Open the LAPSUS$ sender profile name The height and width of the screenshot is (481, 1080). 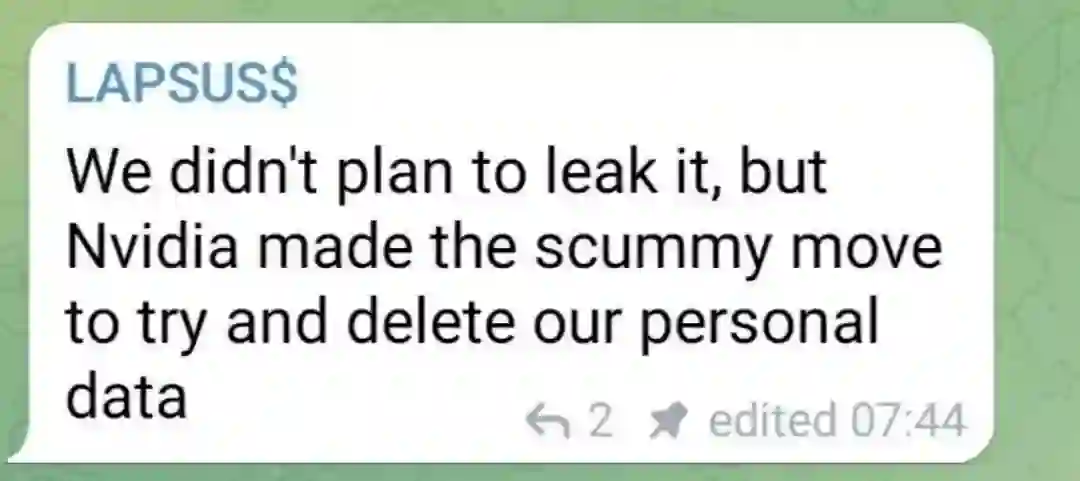point(182,83)
